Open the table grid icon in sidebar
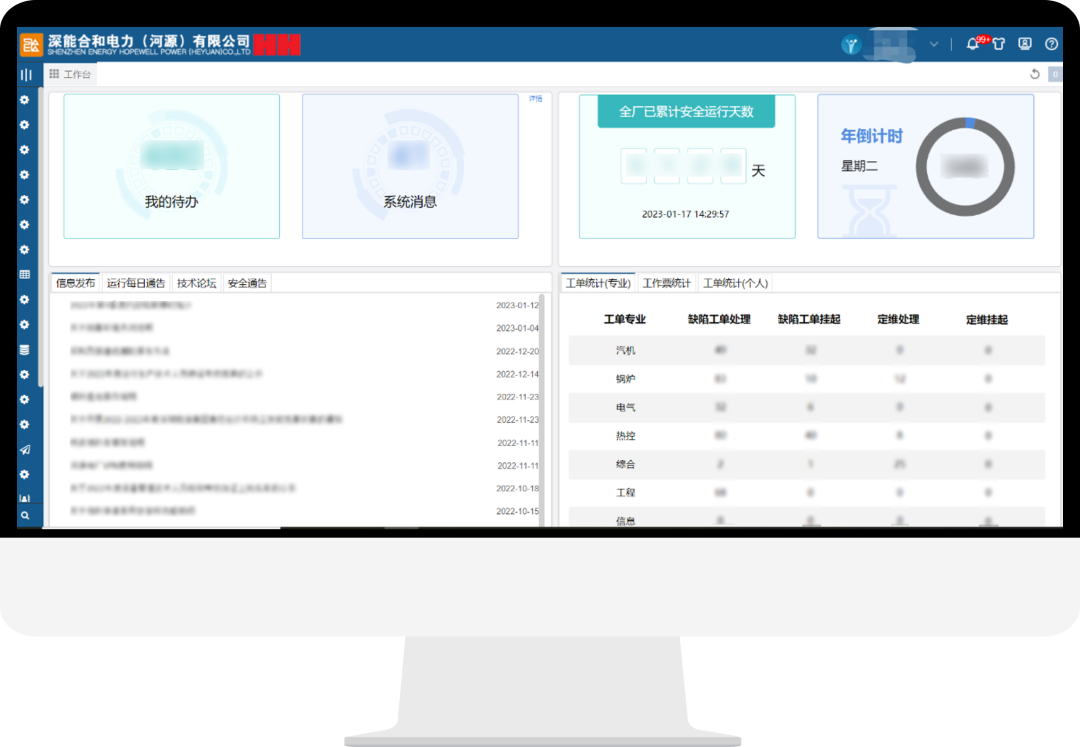Viewport: 1080px width, 747px height. click(25, 274)
